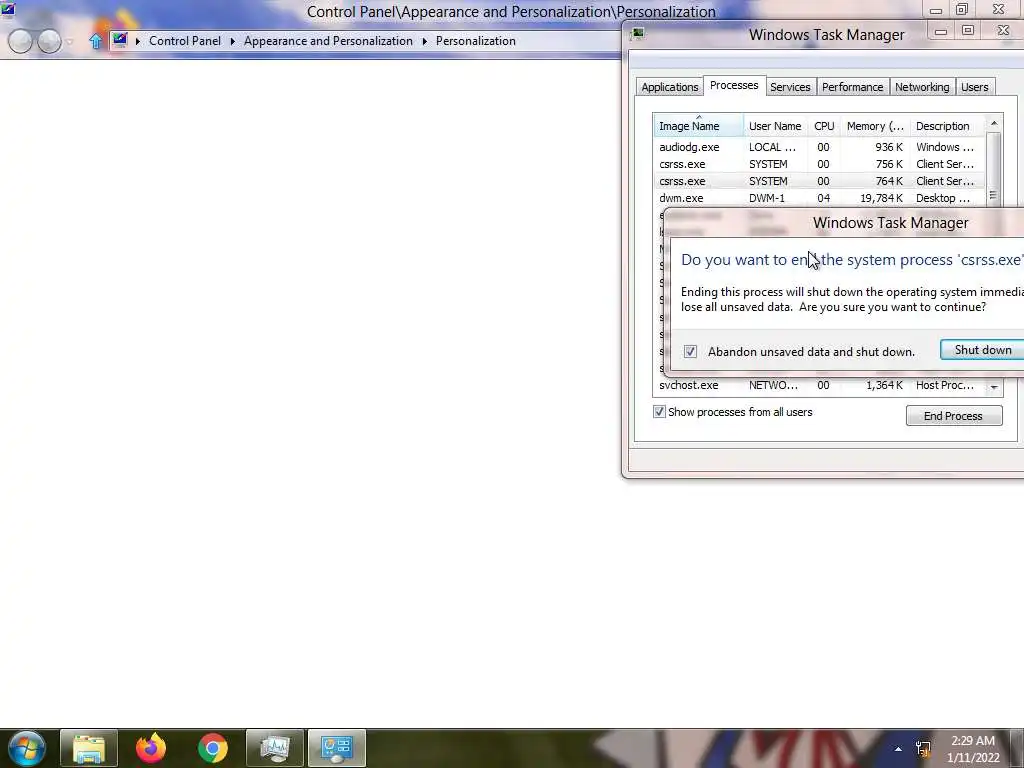Viewport: 1024px width, 768px height.
Task: Click the Control Panel window title icon
Action: (x=8, y=9)
